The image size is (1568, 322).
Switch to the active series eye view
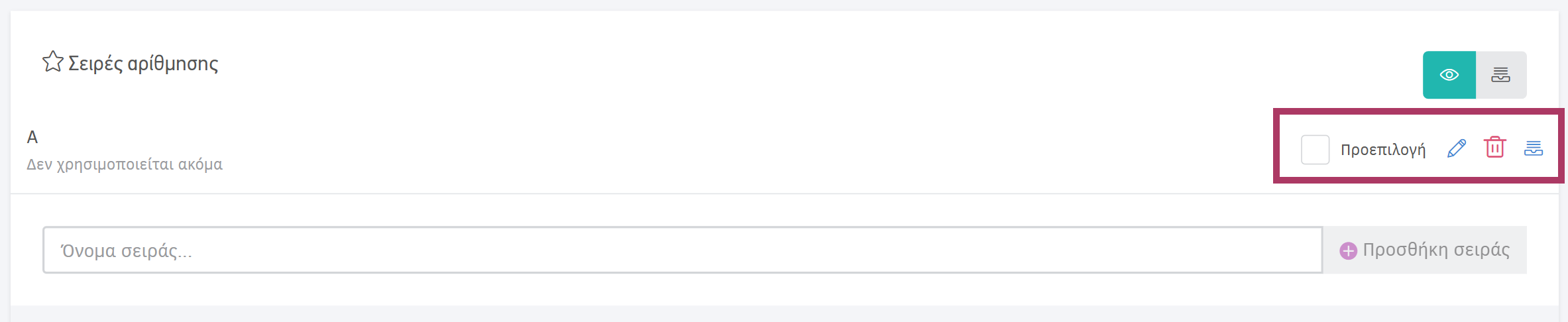click(1449, 75)
